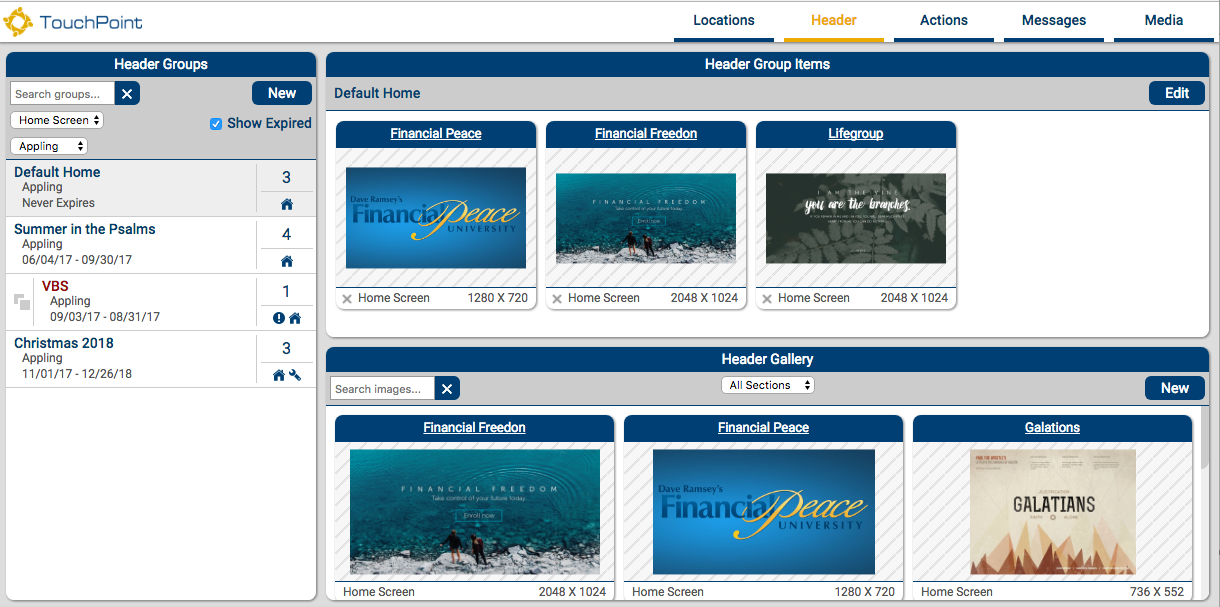
Task: Switch to the Media tab
Action: point(1164,21)
